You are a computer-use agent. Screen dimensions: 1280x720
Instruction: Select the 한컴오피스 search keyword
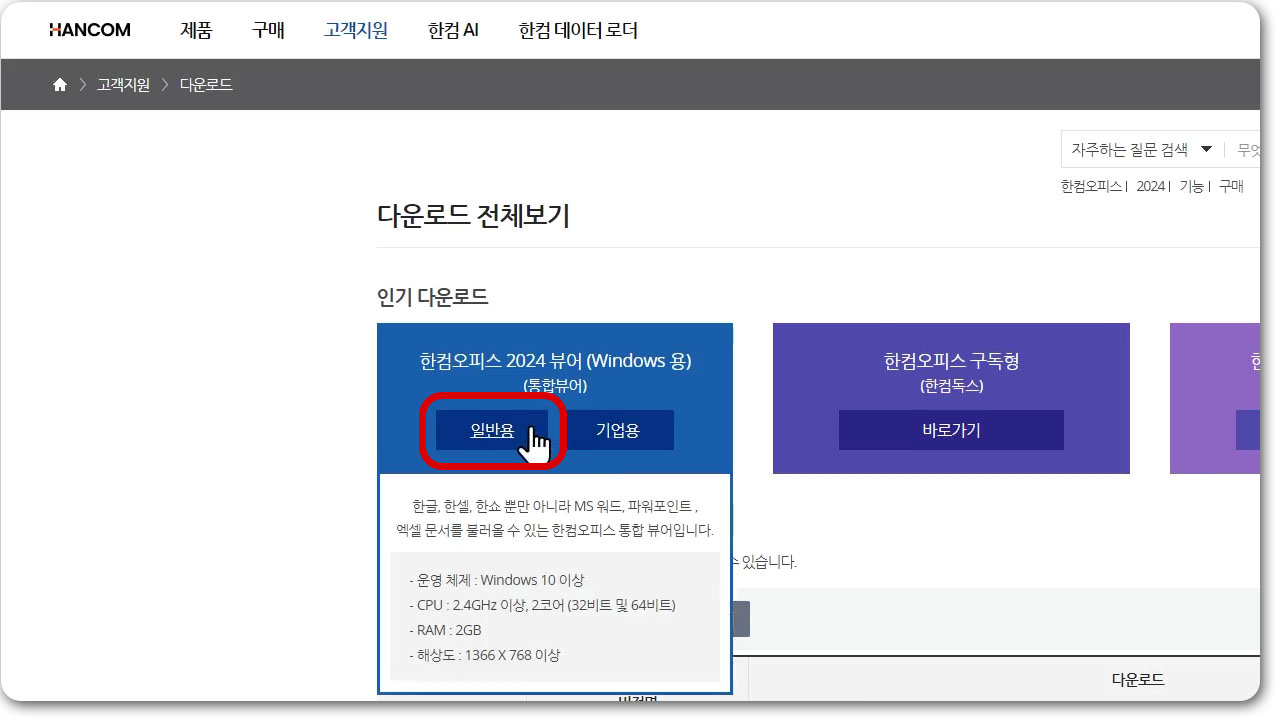tap(1091, 186)
